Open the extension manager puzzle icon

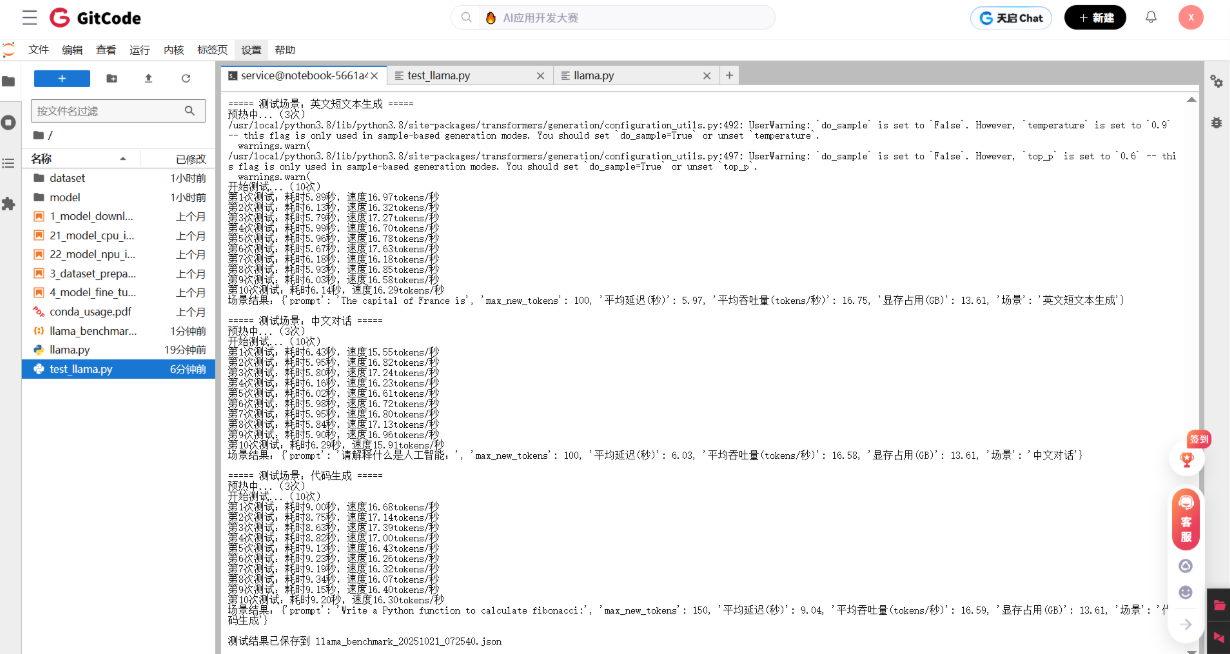(9, 204)
